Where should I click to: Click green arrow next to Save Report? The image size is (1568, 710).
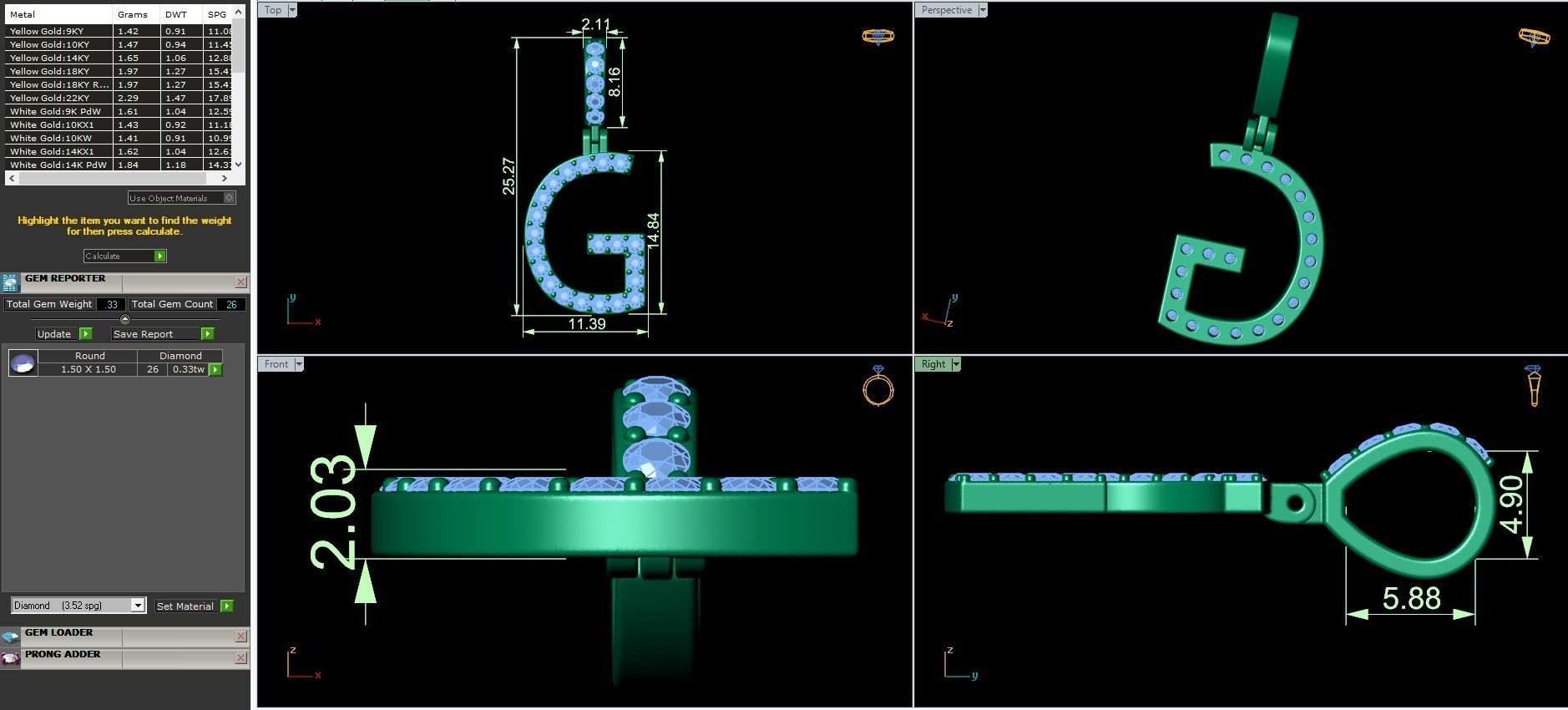(207, 333)
